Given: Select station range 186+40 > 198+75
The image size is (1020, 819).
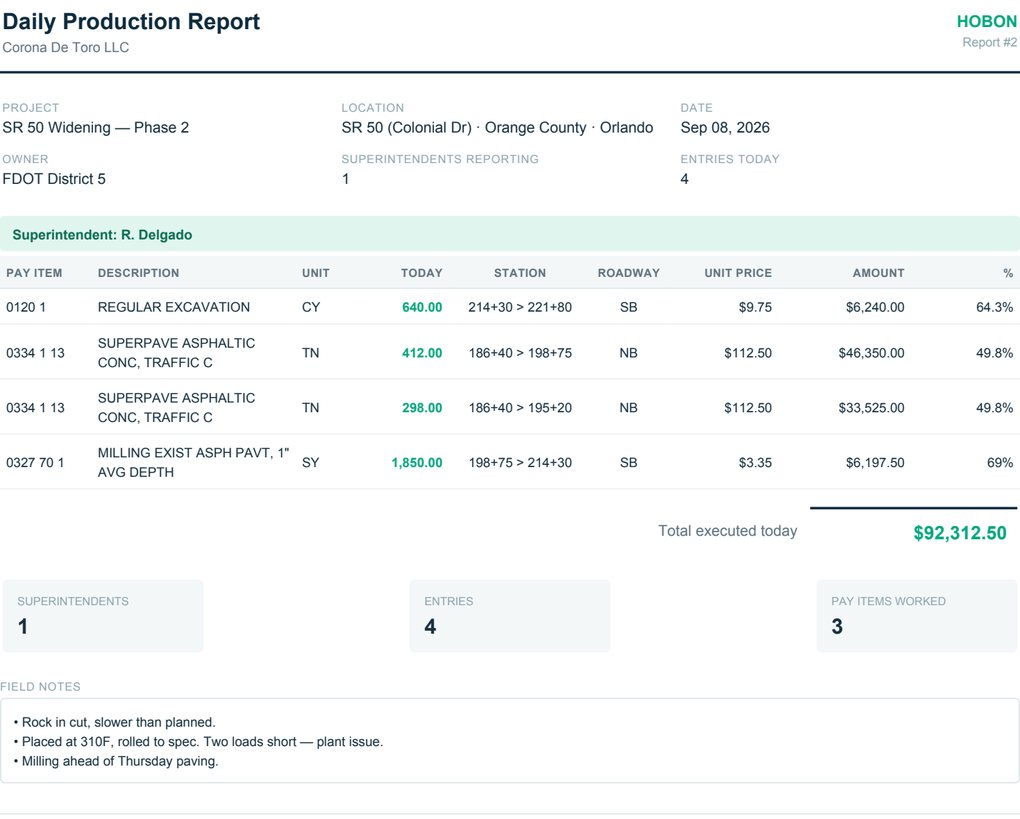Looking at the screenshot, I should pos(520,353).
